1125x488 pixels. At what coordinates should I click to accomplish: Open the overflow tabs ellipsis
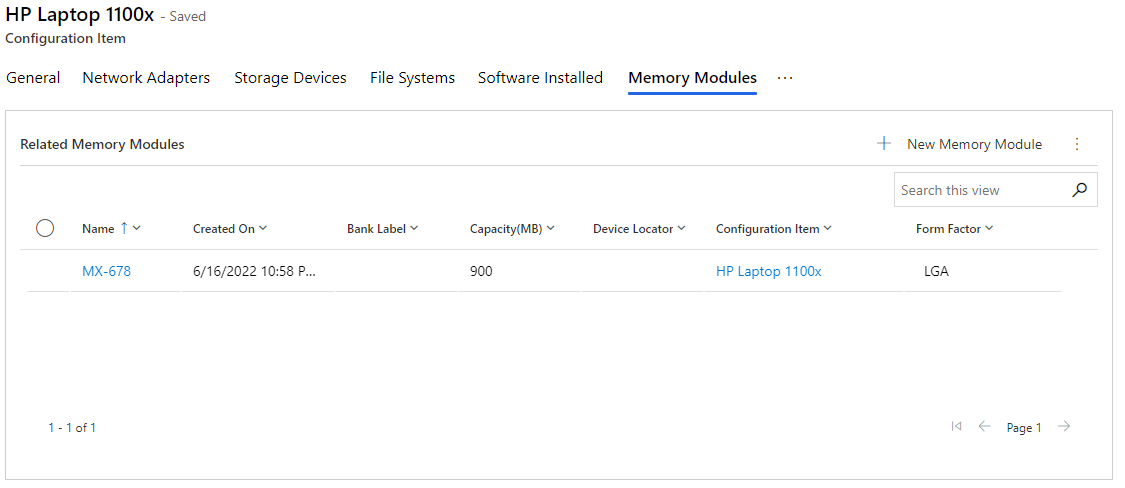785,78
